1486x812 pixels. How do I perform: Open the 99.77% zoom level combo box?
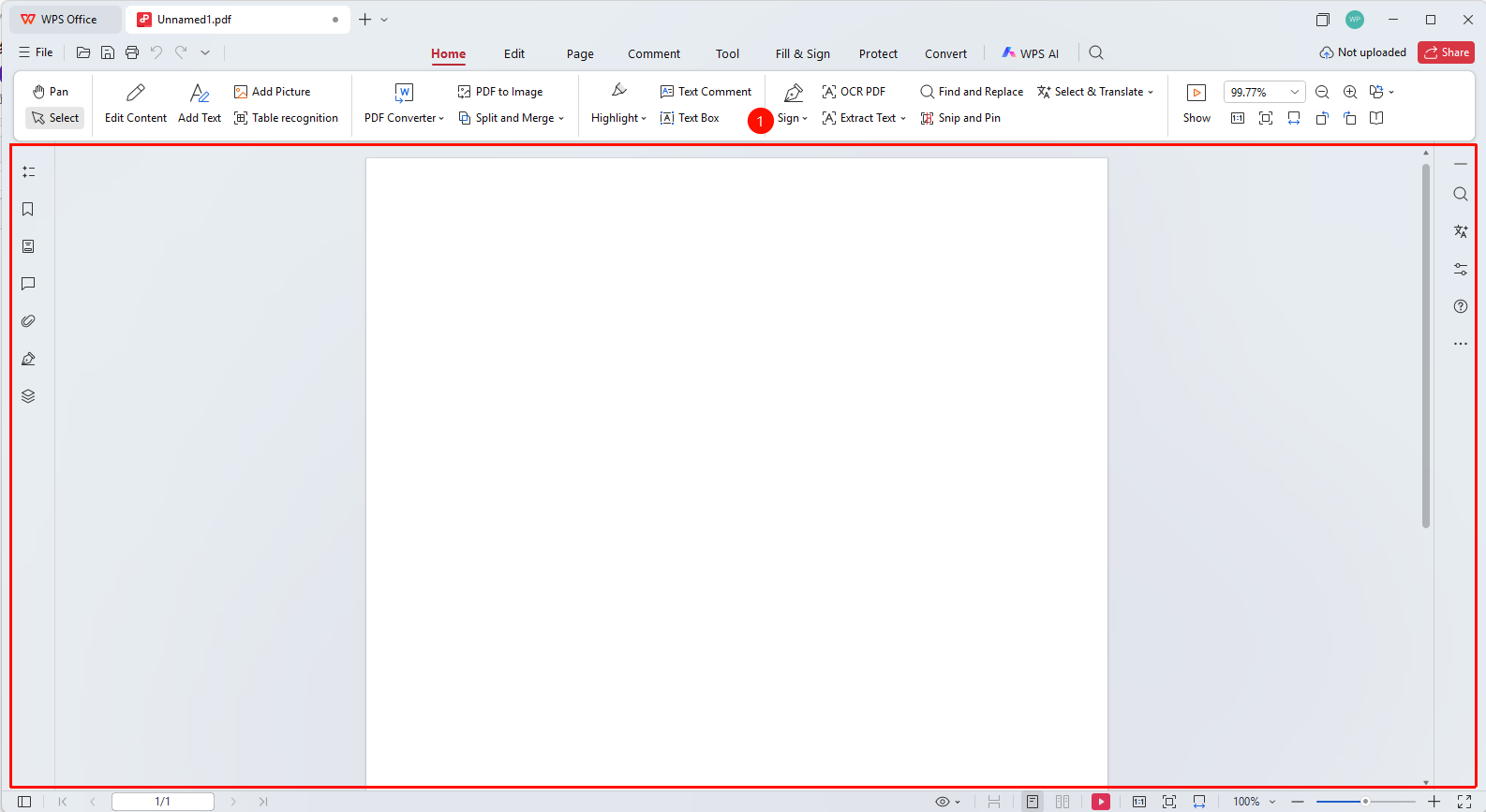pyautogui.click(x=1264, y=92)
